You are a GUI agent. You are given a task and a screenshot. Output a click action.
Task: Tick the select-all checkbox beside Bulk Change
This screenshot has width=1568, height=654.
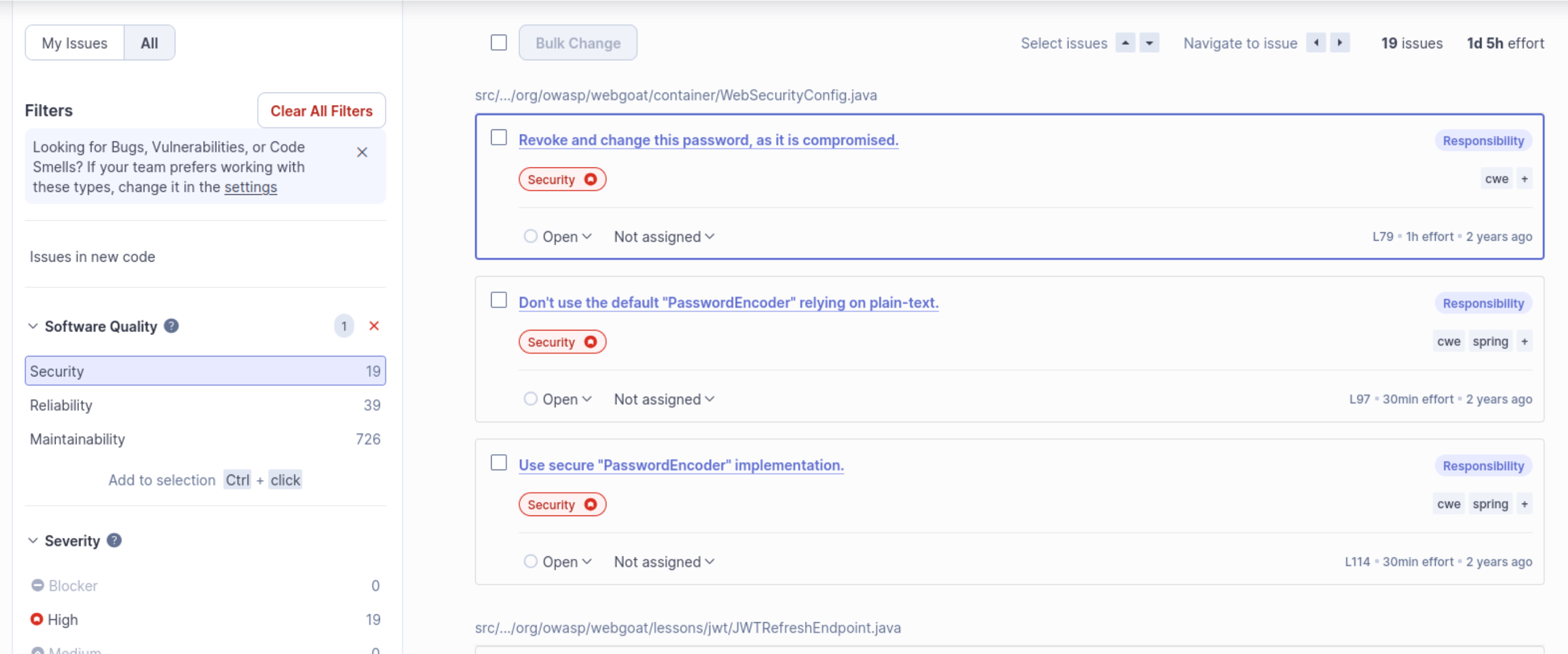(498, 43)
